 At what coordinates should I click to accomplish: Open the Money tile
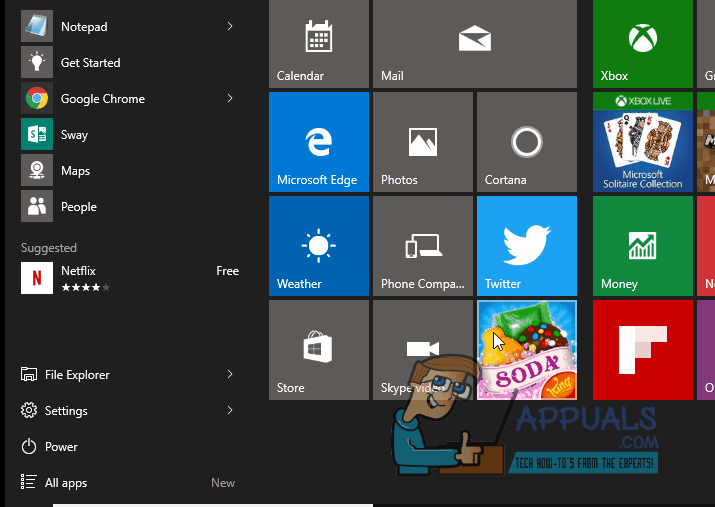[x=642, y=246]
